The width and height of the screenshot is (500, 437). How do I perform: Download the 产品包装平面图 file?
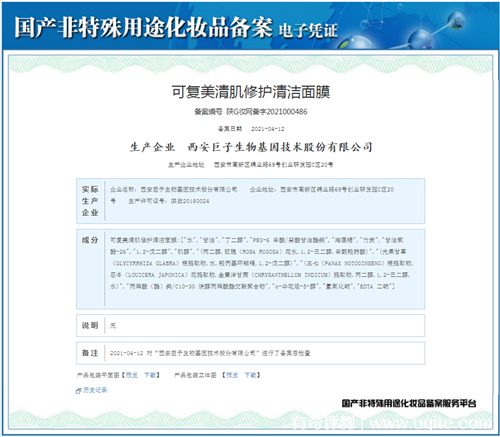(x=150, y=375)
